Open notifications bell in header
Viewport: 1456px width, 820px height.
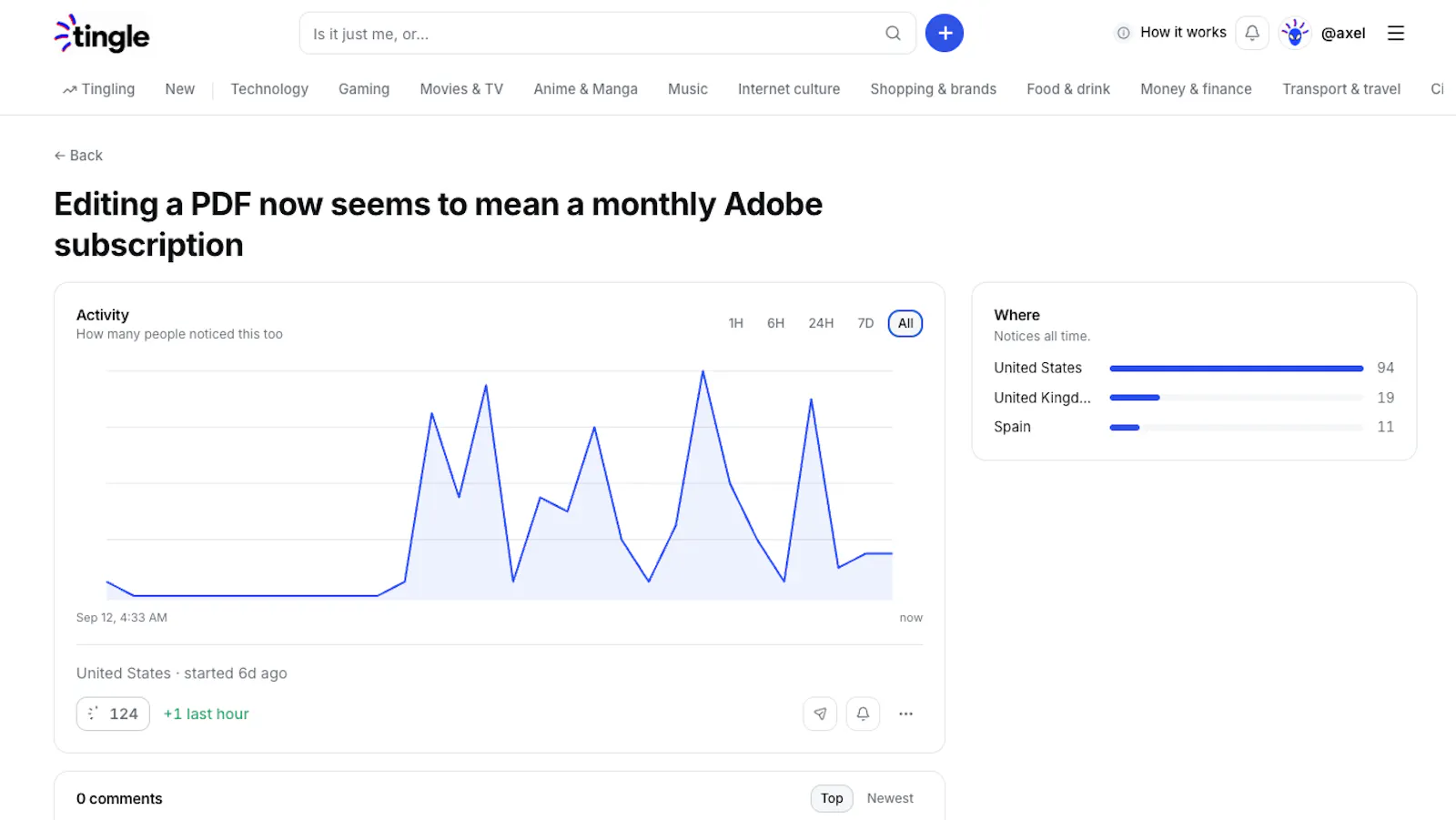coord(1252,33)
